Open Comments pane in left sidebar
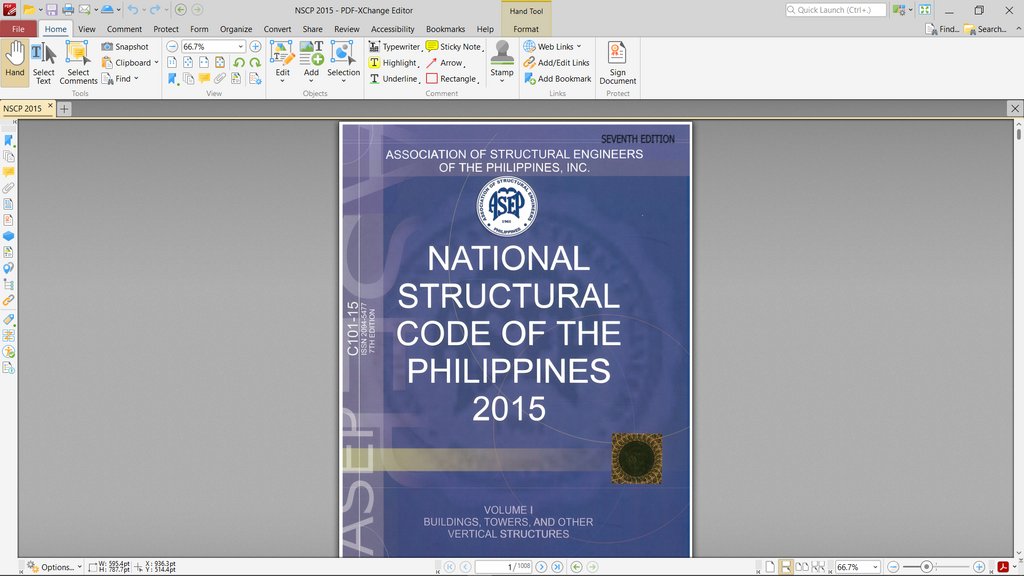 pos(8,172)
